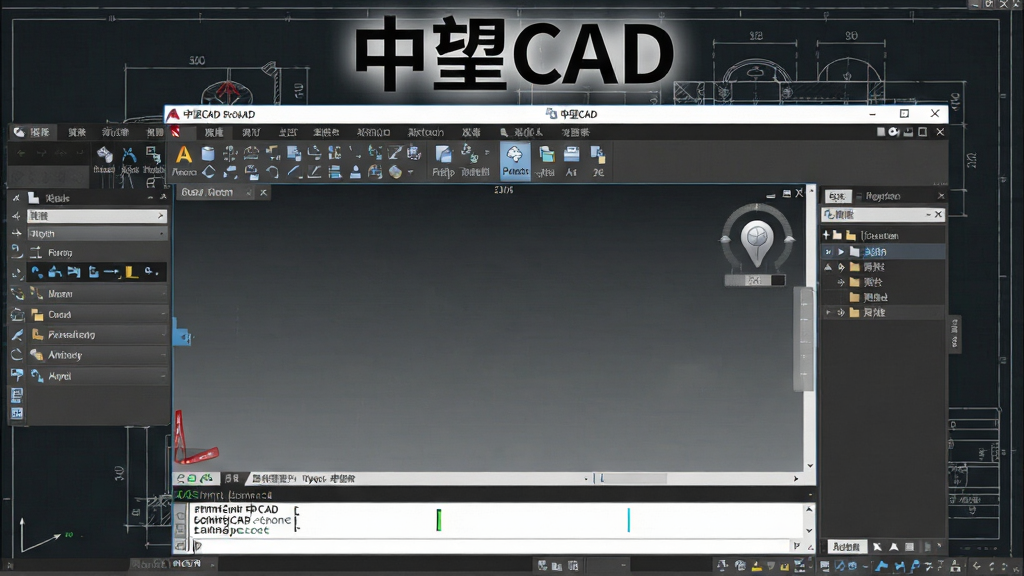Viewport: 1024px width, 576px height.
Task: Close the open drawing document tab
Action: (263, 192)
